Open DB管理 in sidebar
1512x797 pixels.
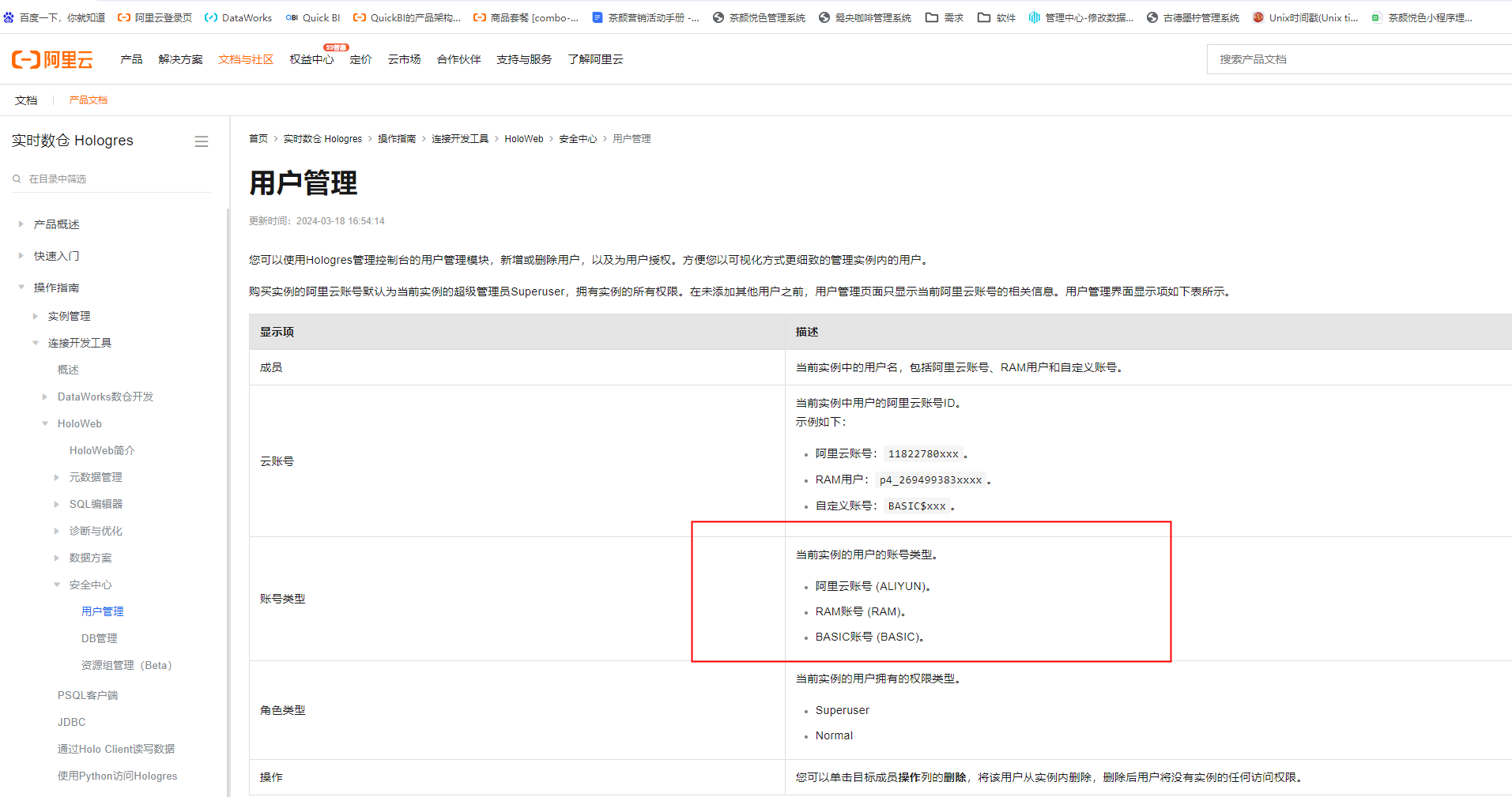100,638
